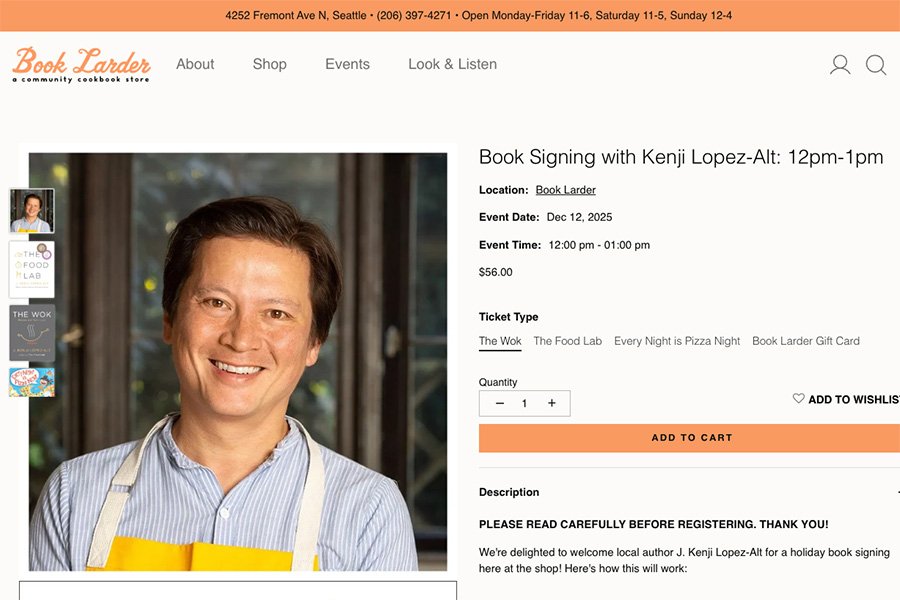900x600 pixels.
Task: View The Wok cover thumbnail
Action: (x=32, y=333)
